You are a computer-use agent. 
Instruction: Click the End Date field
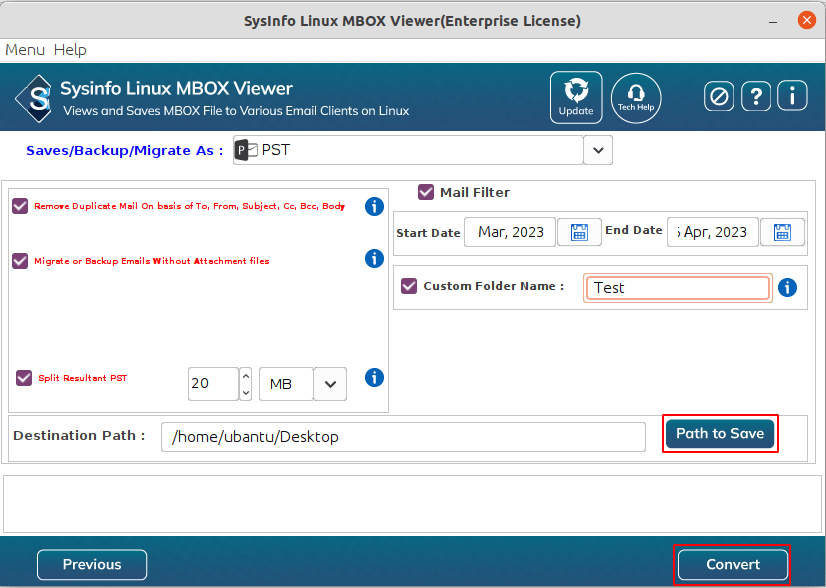coord(713,232)
